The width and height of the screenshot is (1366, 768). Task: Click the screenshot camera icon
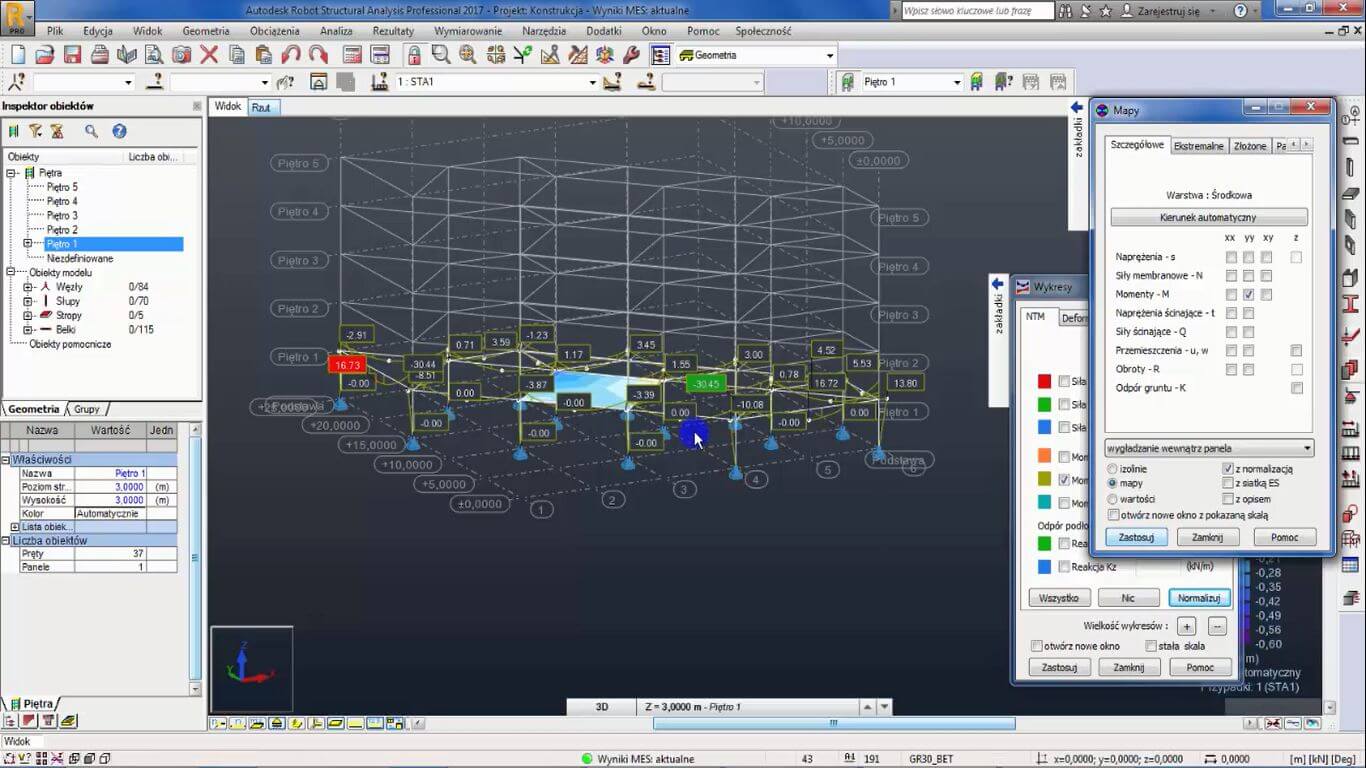pyautogui.click(x=181, y=55)
